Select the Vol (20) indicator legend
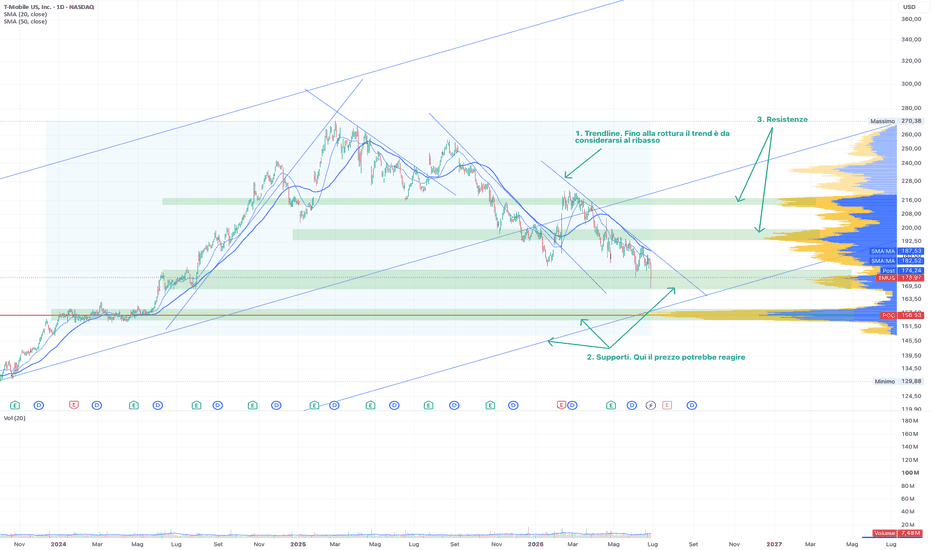This screenshot has height=550, width=932. (14, 418)
